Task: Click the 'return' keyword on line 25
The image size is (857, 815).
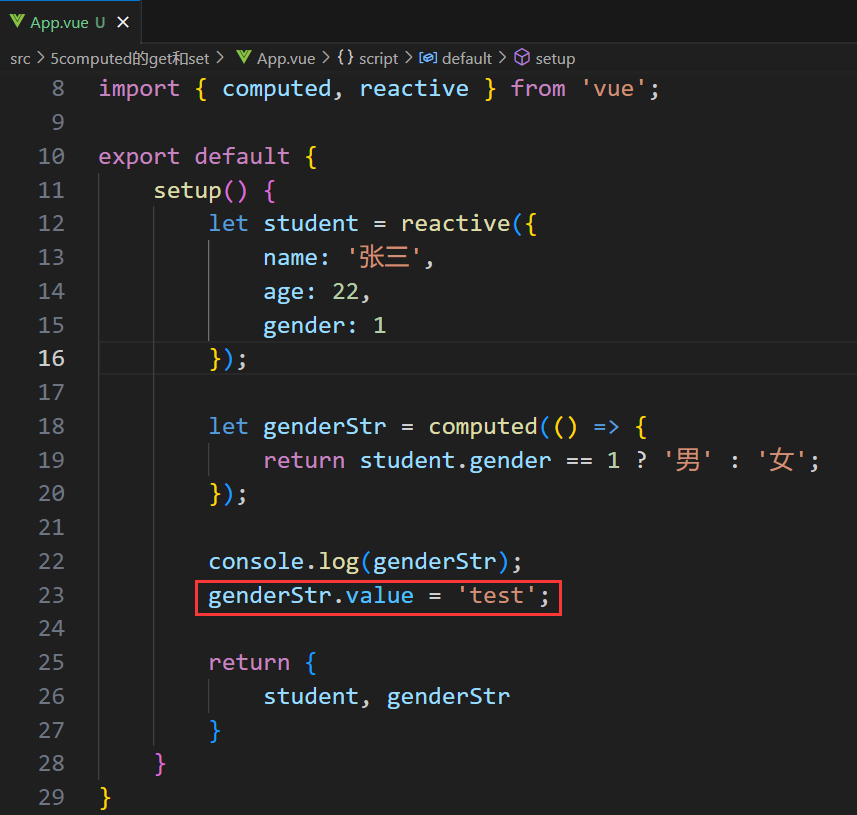Action: click(249, 662)
